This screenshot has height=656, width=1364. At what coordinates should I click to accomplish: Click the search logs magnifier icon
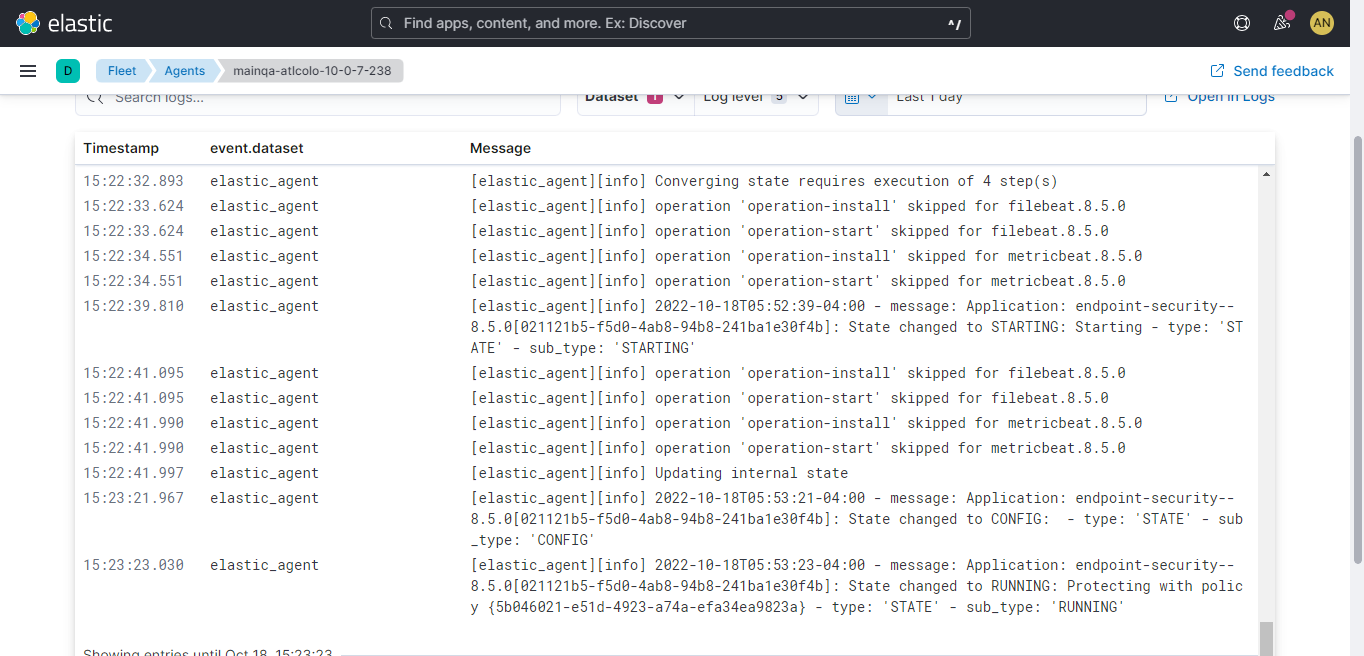click(x=96, y=97)
